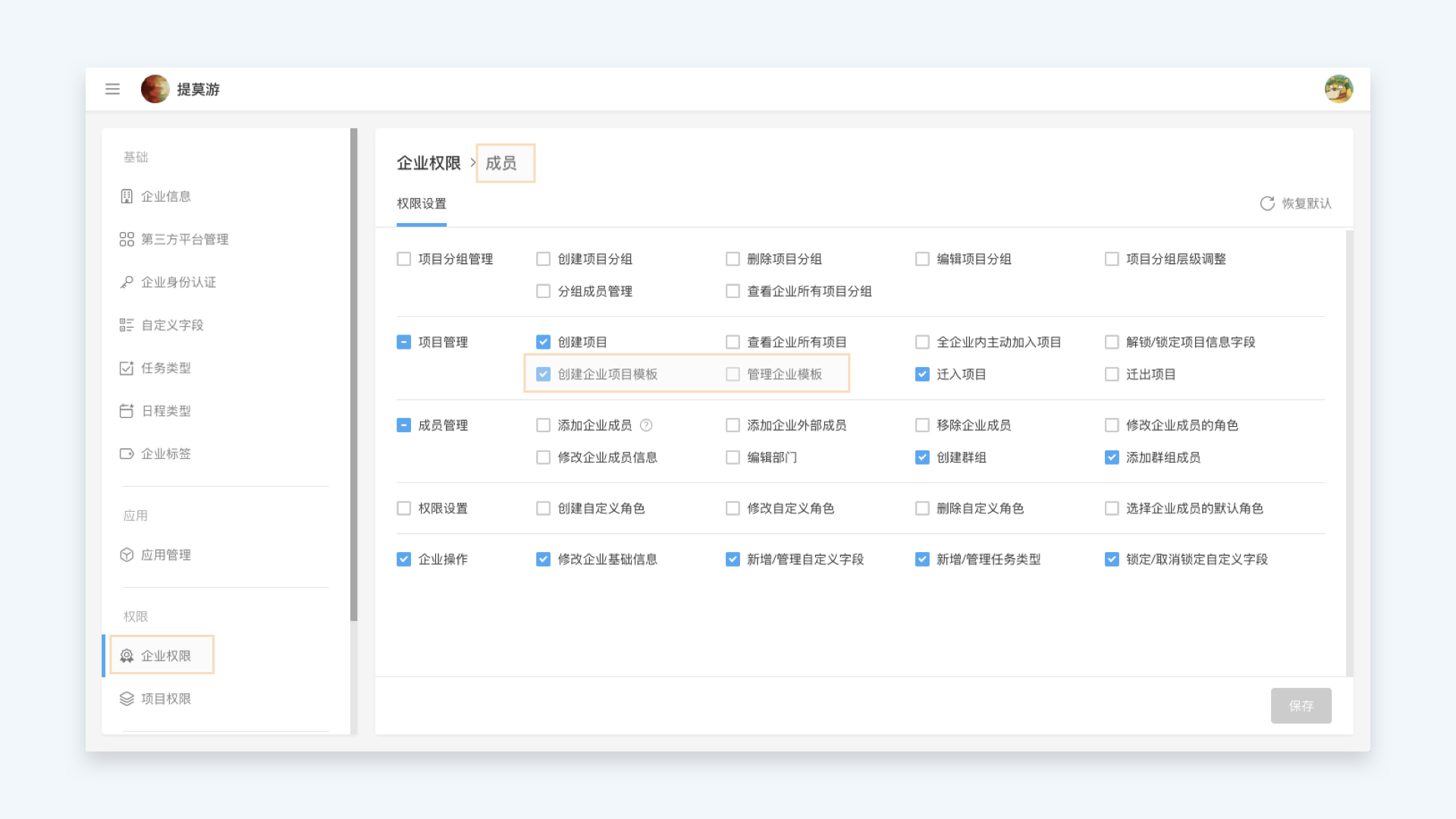
Task: Enable the 选择企业成员的默认角色 checkbox
Action: pos(1112,508)
